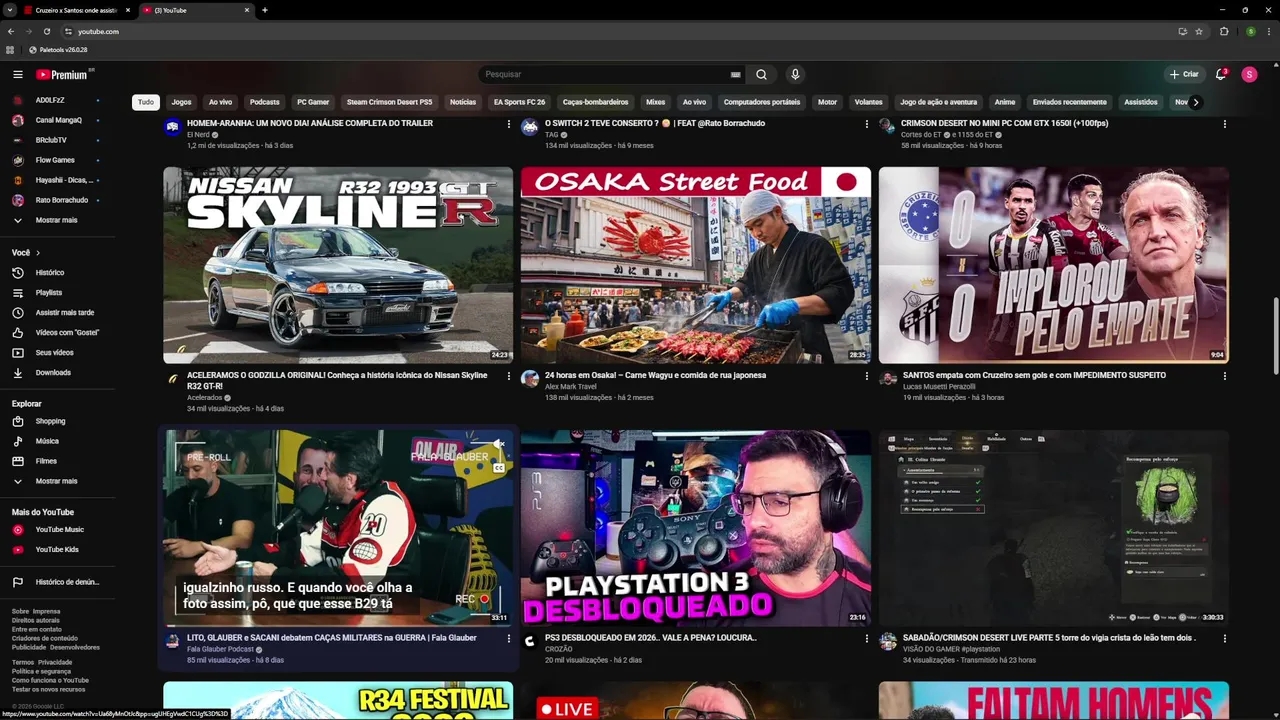Select the Steam Crimson Desert PS5 chip

[x=390, y=102]
